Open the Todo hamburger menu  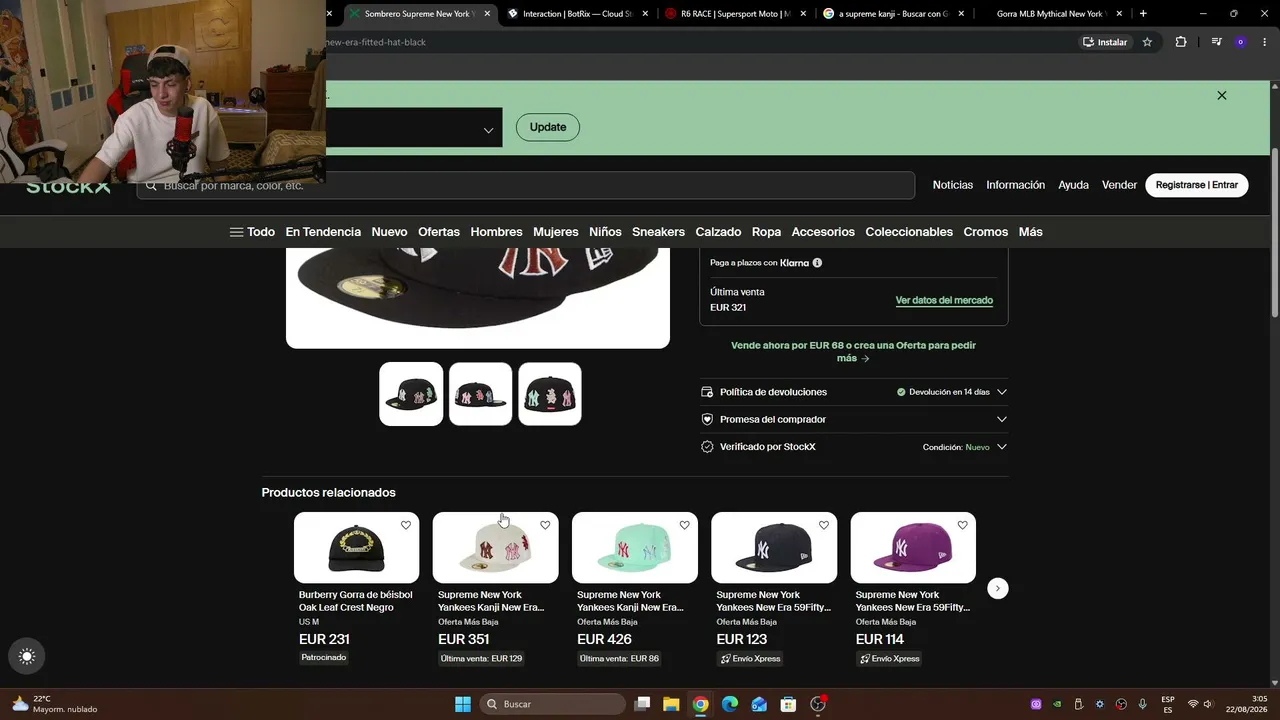(252, 232)
